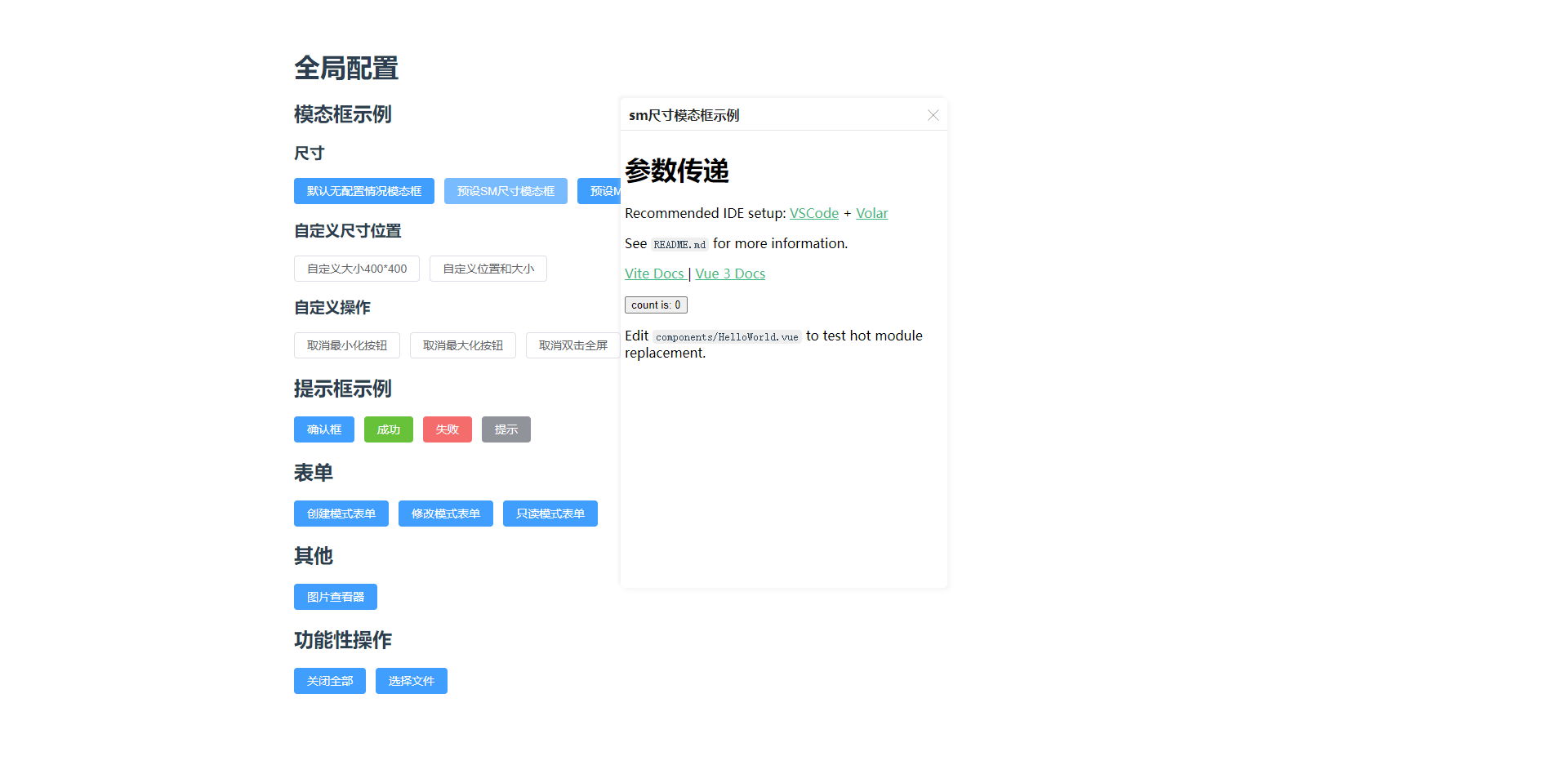Open the Vite Docs link
Viewport: 1568px width, 765px height.
[x=654, y=274]
